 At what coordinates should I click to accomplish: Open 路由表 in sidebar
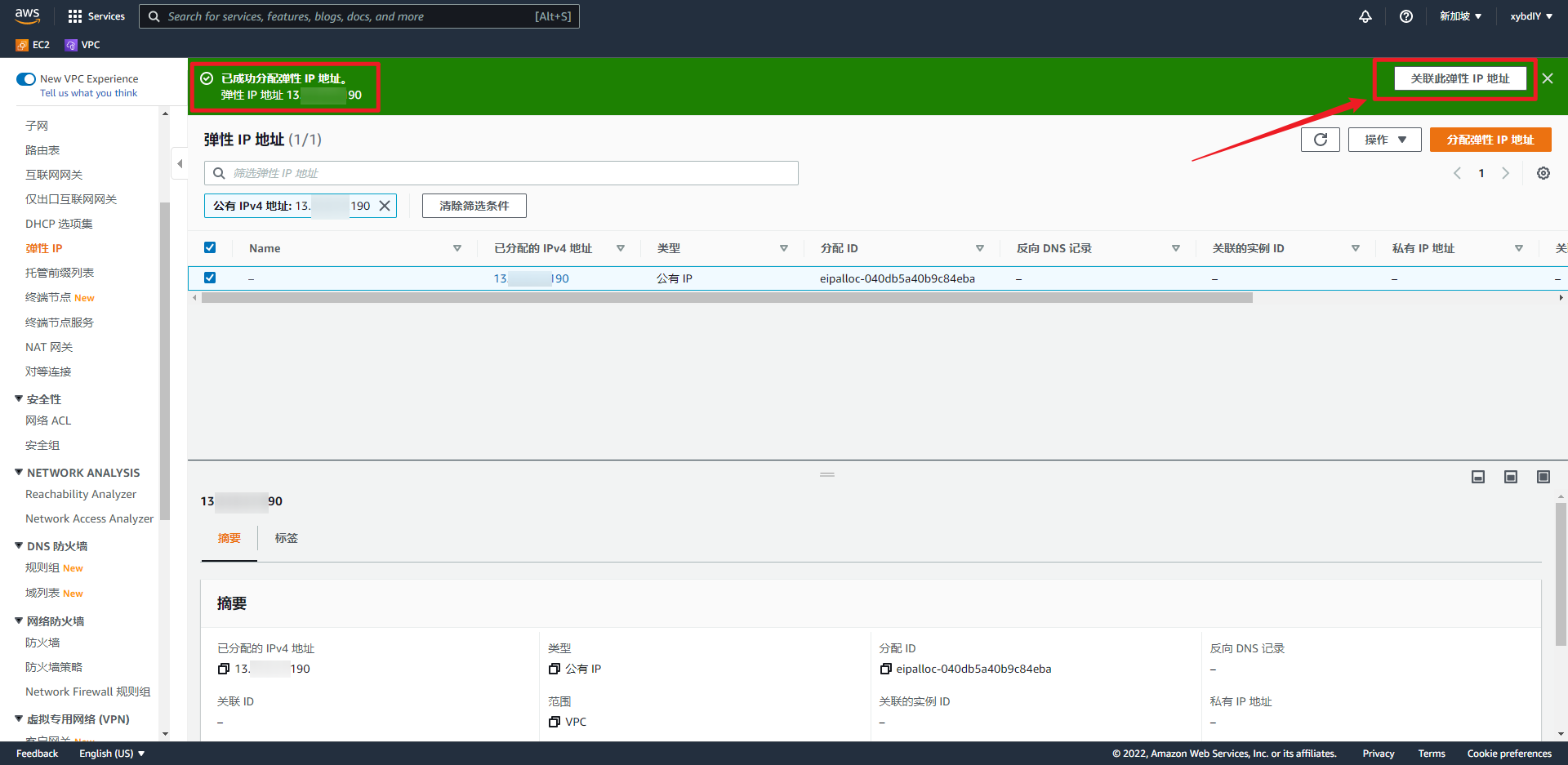pyautogui.click(x=42, y=150)
